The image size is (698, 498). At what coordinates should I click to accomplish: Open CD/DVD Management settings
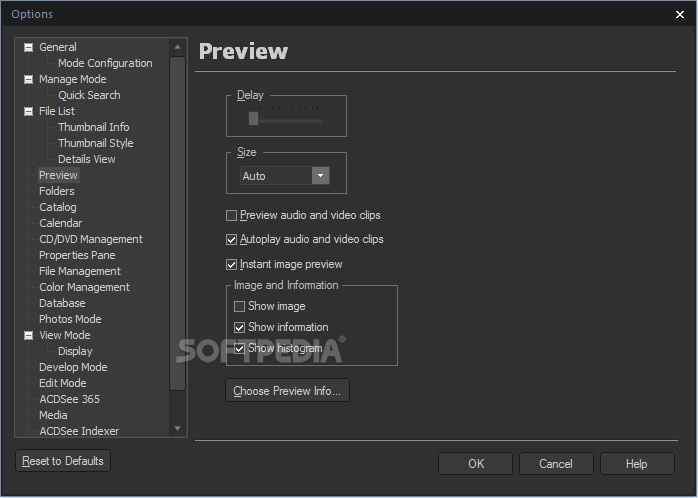(x=91, y=239)
